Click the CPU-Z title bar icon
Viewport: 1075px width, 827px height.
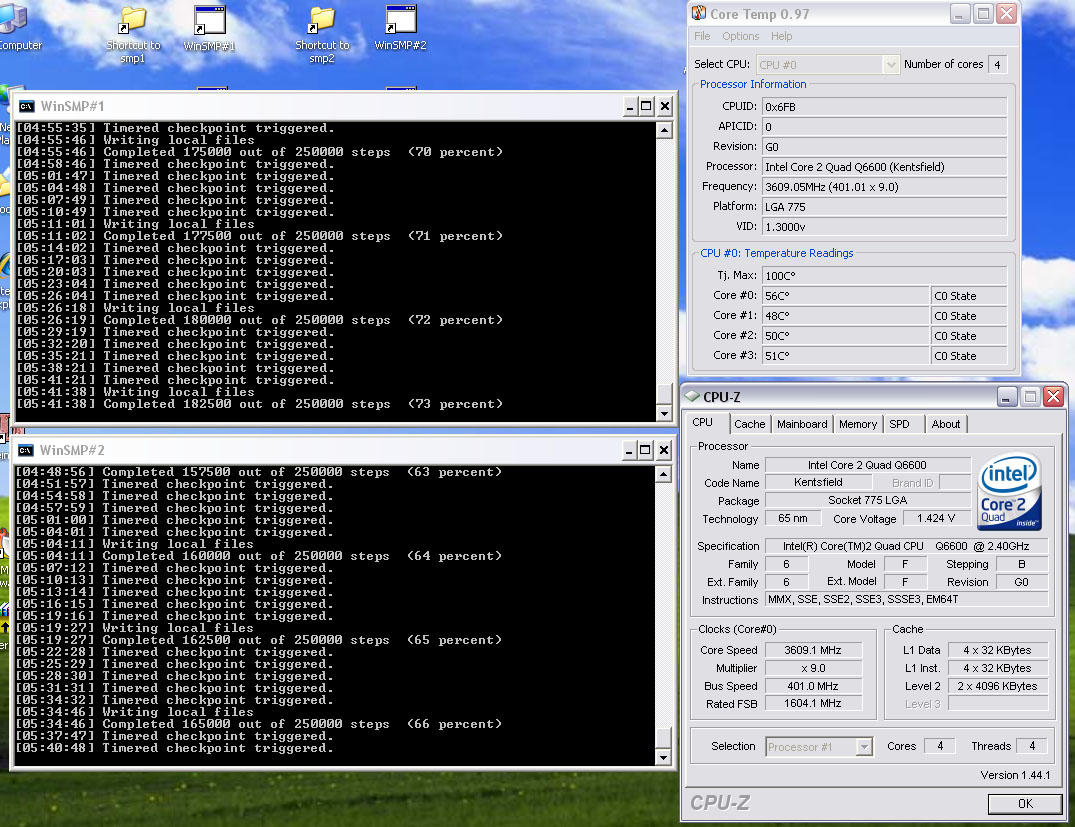pyautogui.click(x=692, y=396)
